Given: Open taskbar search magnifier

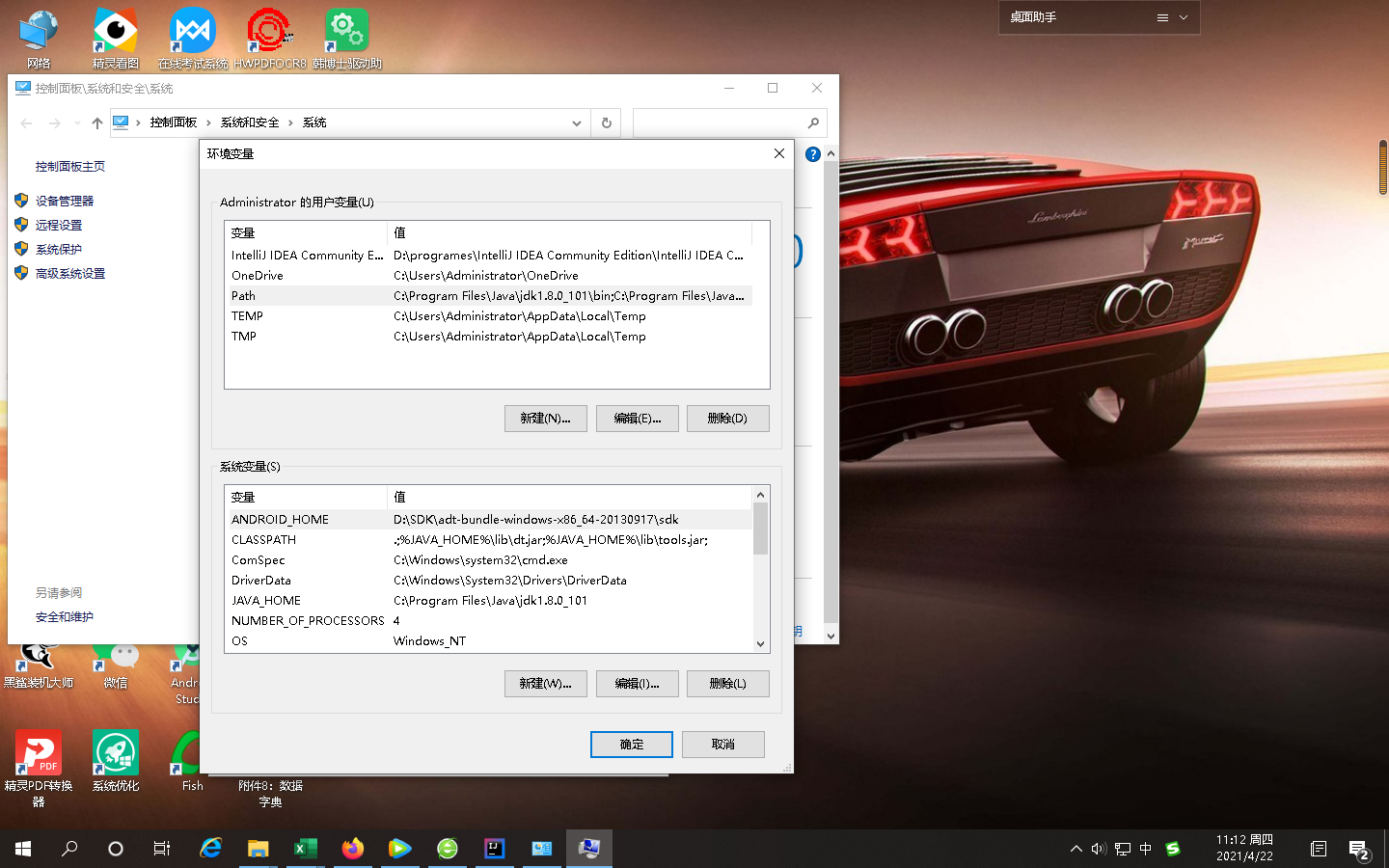Looking at the screenshot, I should point(69,849).
